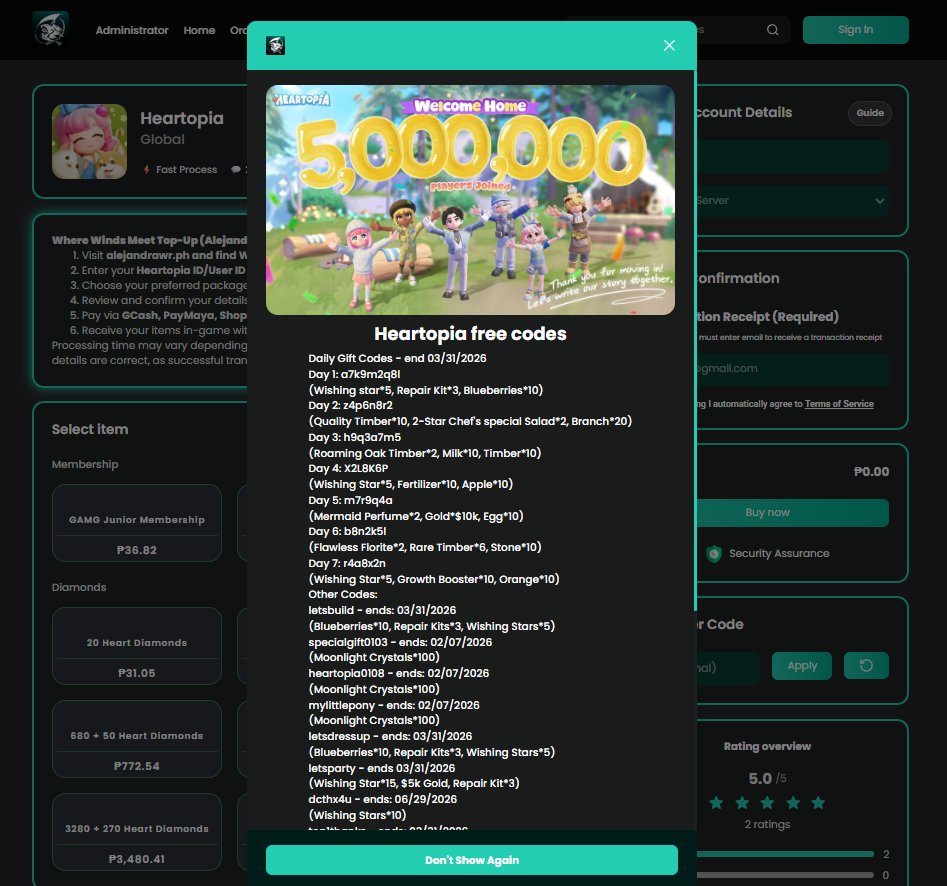Select GAMG Junior Membership item
Image resolution: width=947 pixels, height=886 pixels.
(136, 523)
